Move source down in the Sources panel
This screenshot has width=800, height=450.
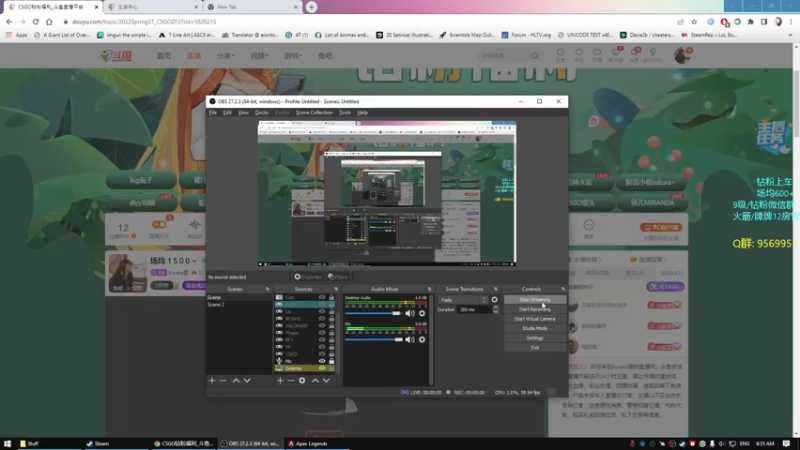click(326, 381)
